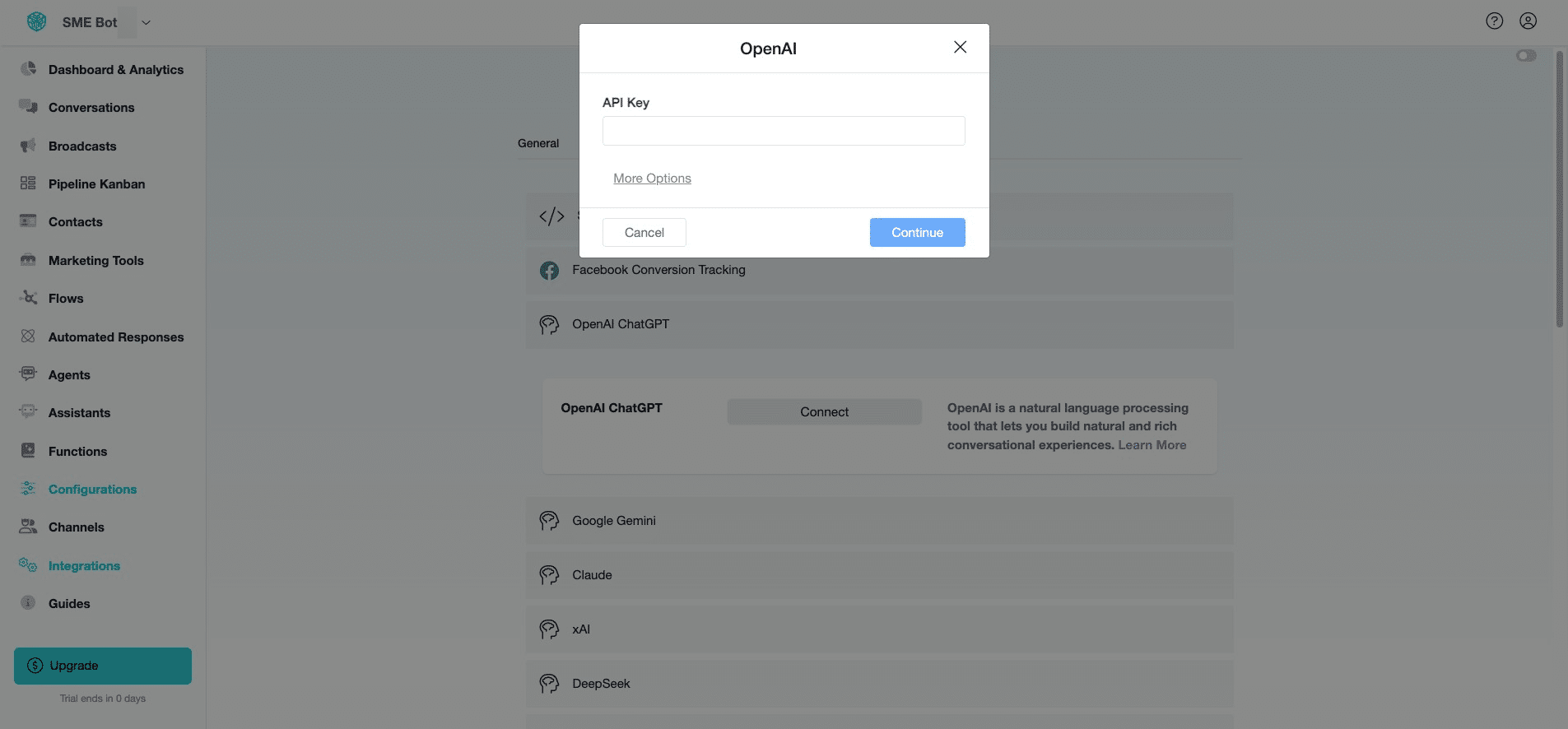Click the Integrations gears icon
1568x729 pixels.
(x=29, y=565)
